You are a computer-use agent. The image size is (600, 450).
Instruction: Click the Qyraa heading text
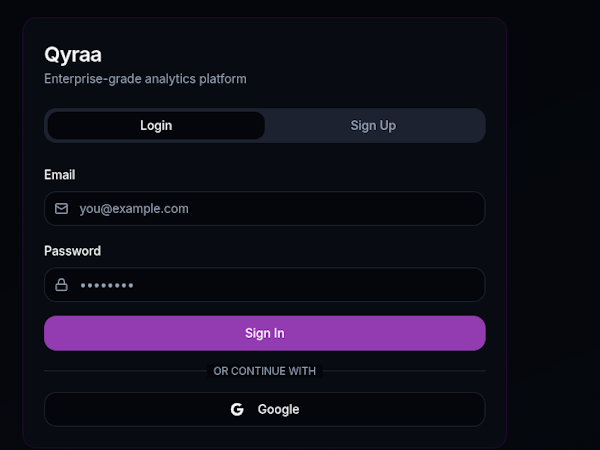click(x=73, y=55)
